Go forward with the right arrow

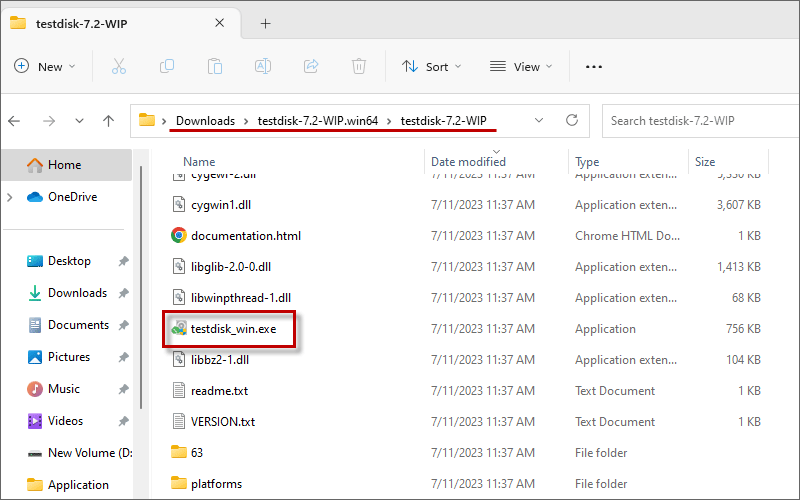pyautogui.click(x=49, y=121)
